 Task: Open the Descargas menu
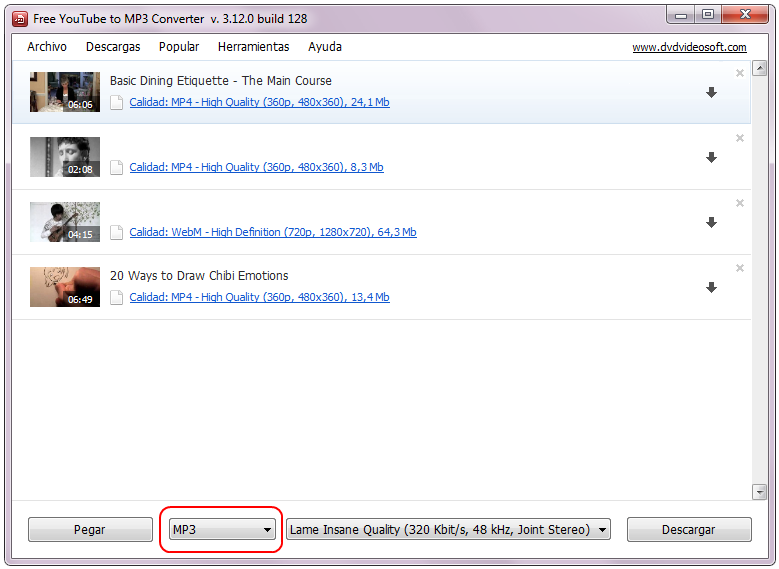pos(113,47)
